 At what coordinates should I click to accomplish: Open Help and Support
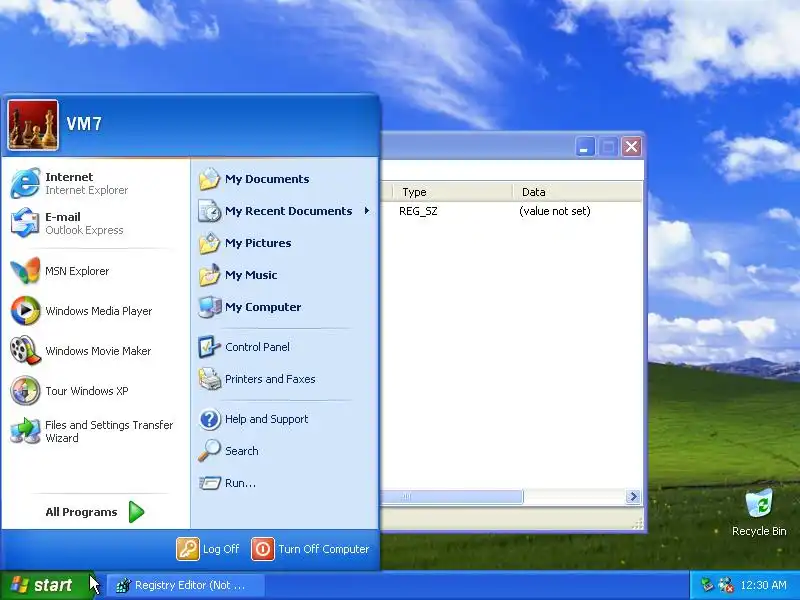pyautogui.click(x=285, y=419)
